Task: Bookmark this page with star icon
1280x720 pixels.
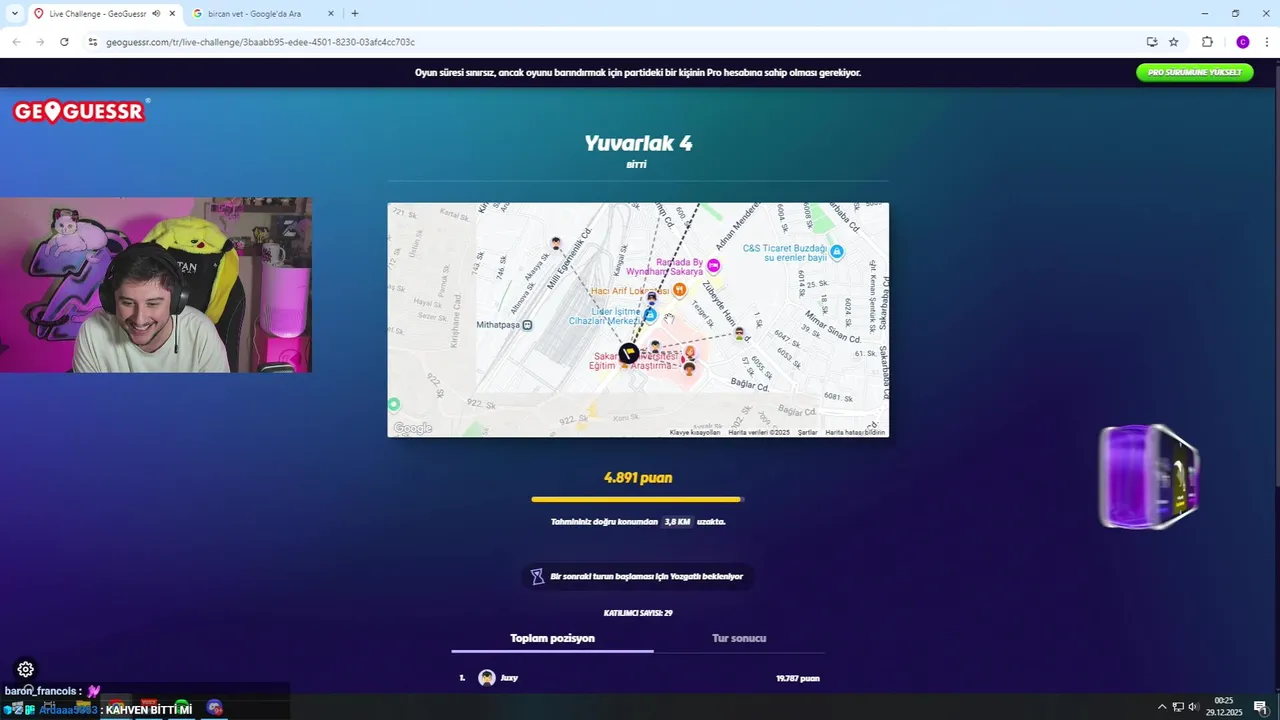Action: click(x=1174, y=42)
